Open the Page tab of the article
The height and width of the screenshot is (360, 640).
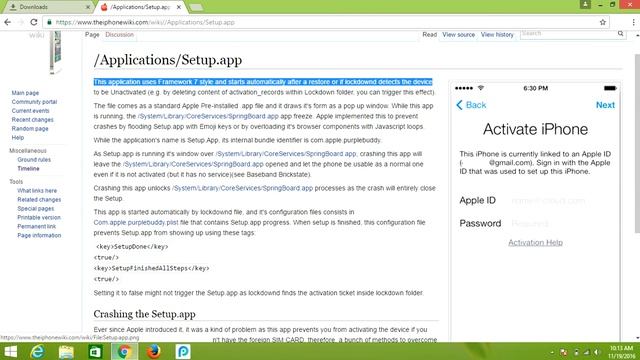[92, 35]
